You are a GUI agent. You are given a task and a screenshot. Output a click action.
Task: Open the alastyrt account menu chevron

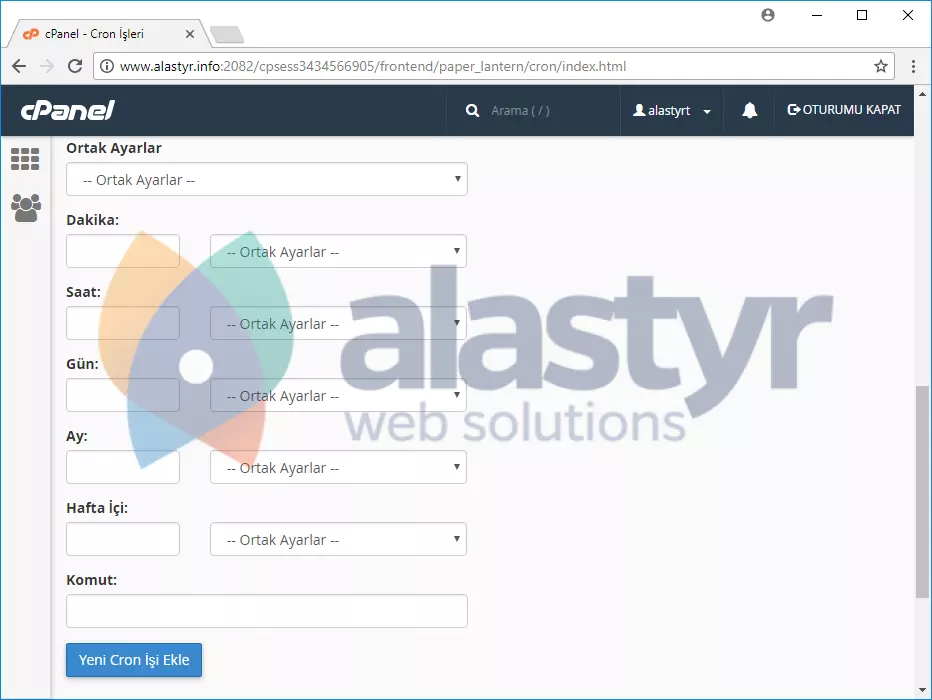[x=707, y=112]
